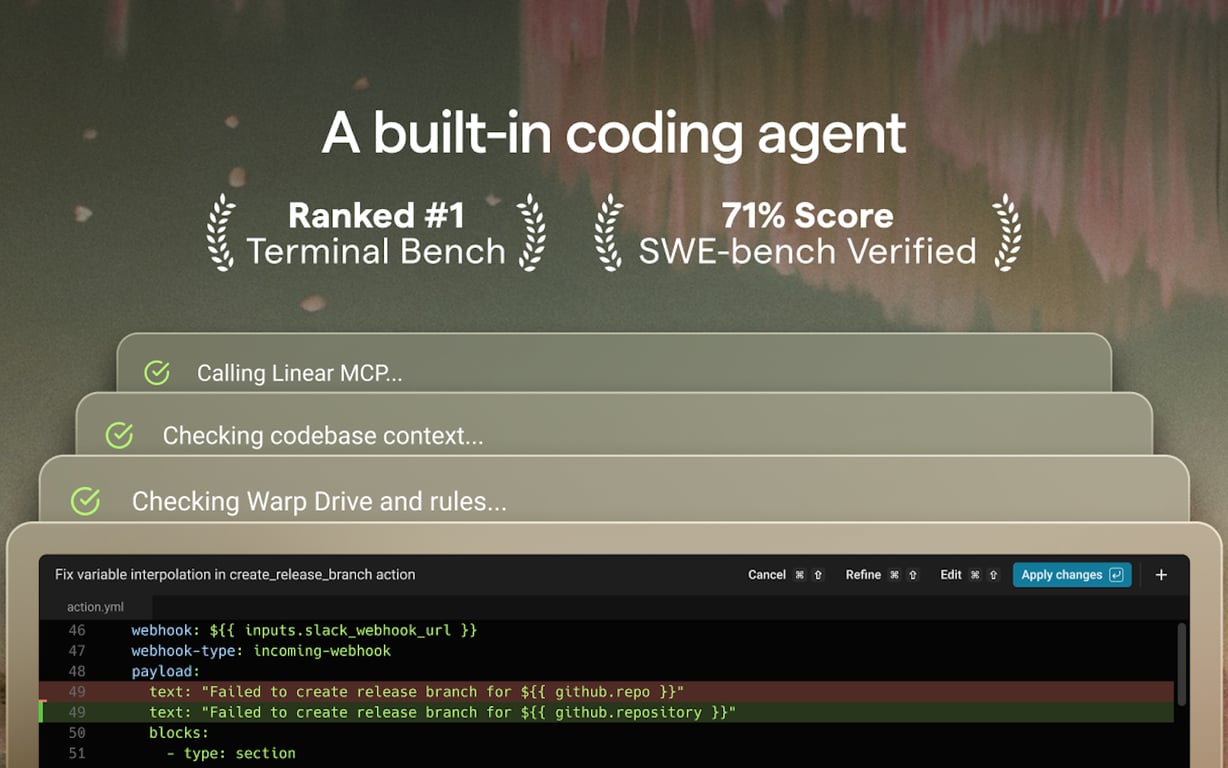Click the diff title Fix variable interpolation
The image size is (1228, 768).
[235, 575]
